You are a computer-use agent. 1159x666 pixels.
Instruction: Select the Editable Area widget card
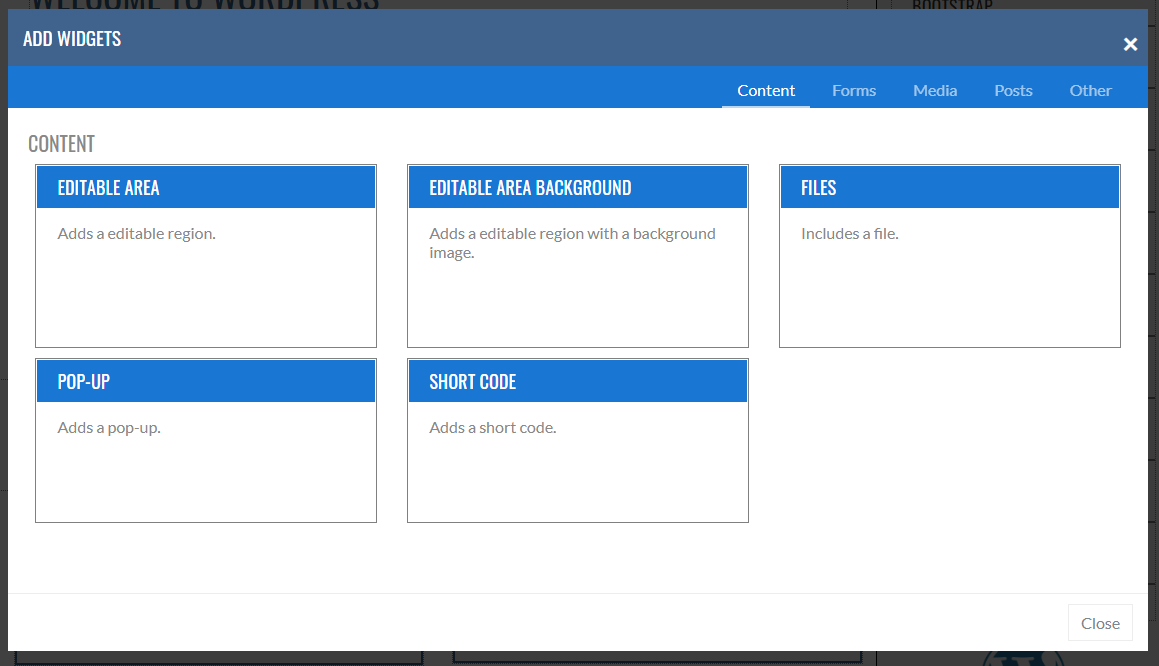point(206,256)
